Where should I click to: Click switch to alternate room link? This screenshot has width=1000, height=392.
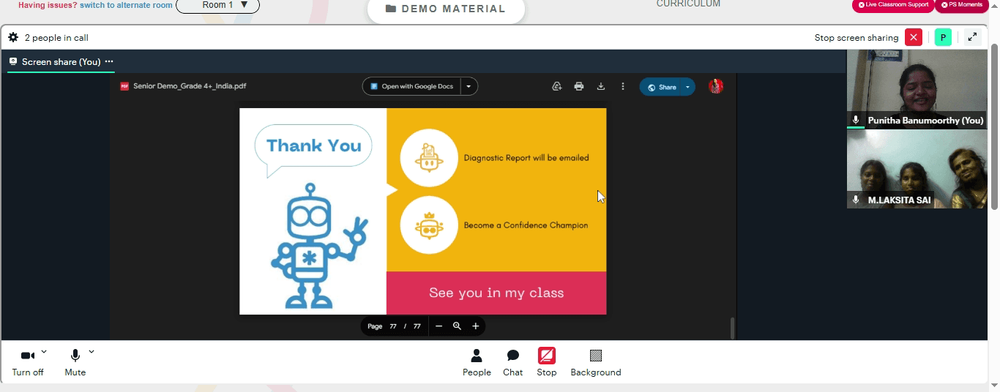coord(126,5)
